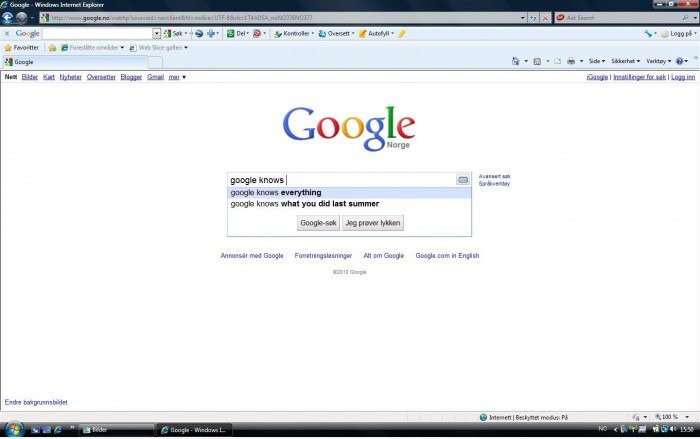The height and width of the screenshot is (439, 700).
Task: Open the Språkverktøy link
Action: (494, 184)
